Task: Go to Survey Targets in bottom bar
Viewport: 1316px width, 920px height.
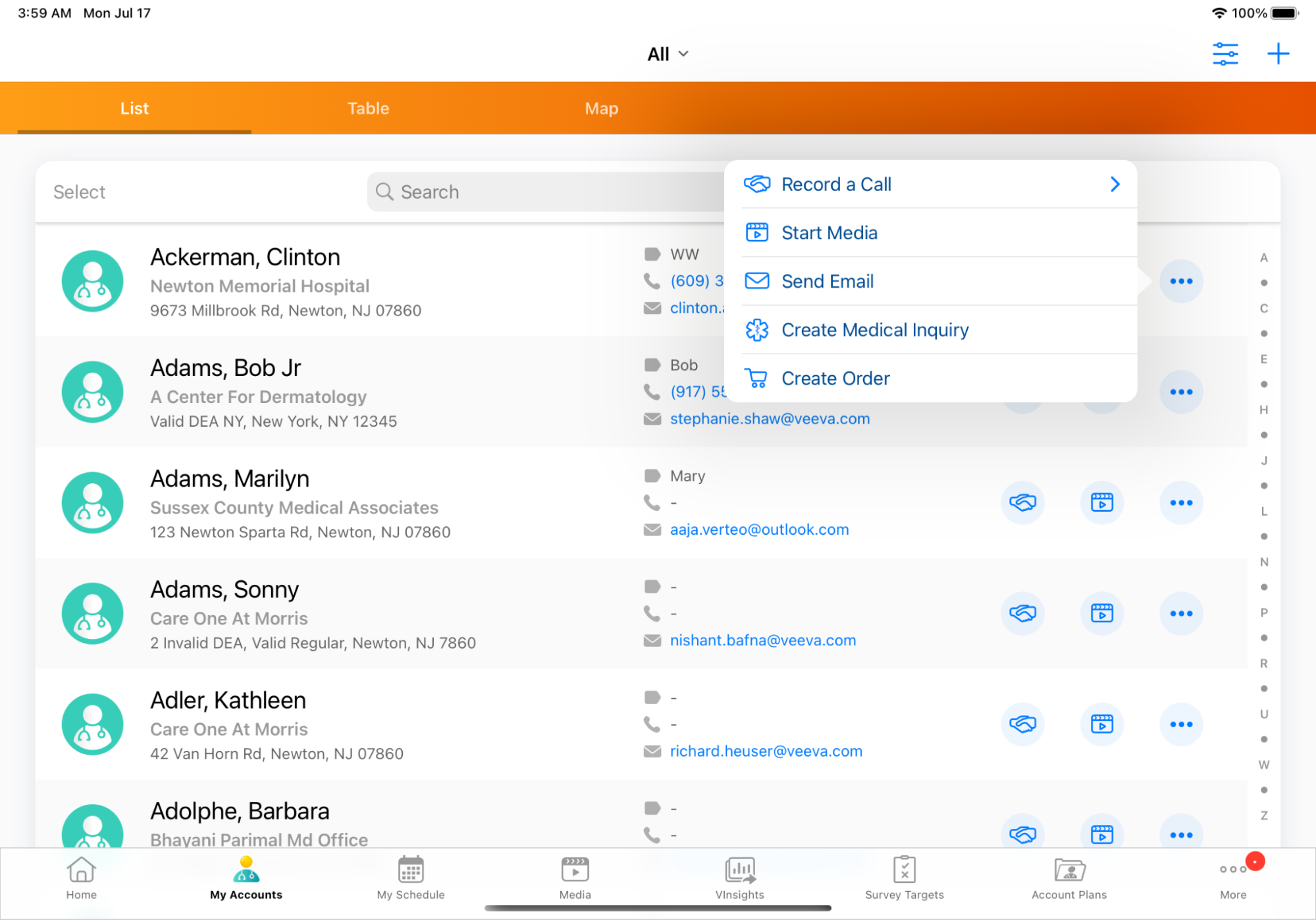Action: click(x=904, y=877)
